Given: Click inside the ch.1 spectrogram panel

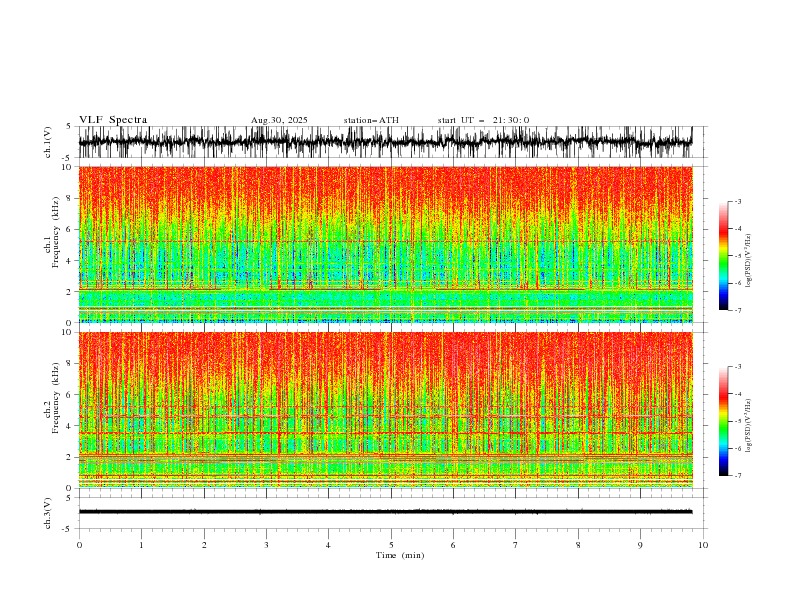Looking at the screenshot, I should point(385,244).
